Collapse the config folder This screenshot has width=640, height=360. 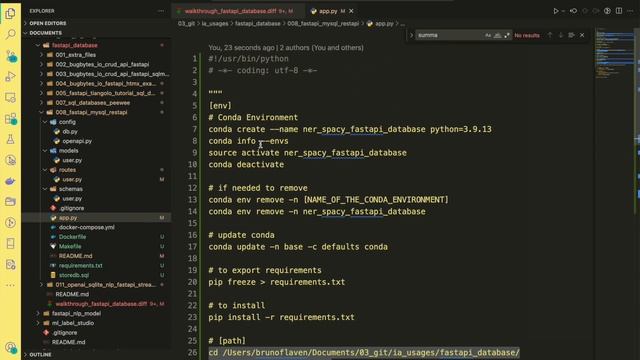pos(67,122)
